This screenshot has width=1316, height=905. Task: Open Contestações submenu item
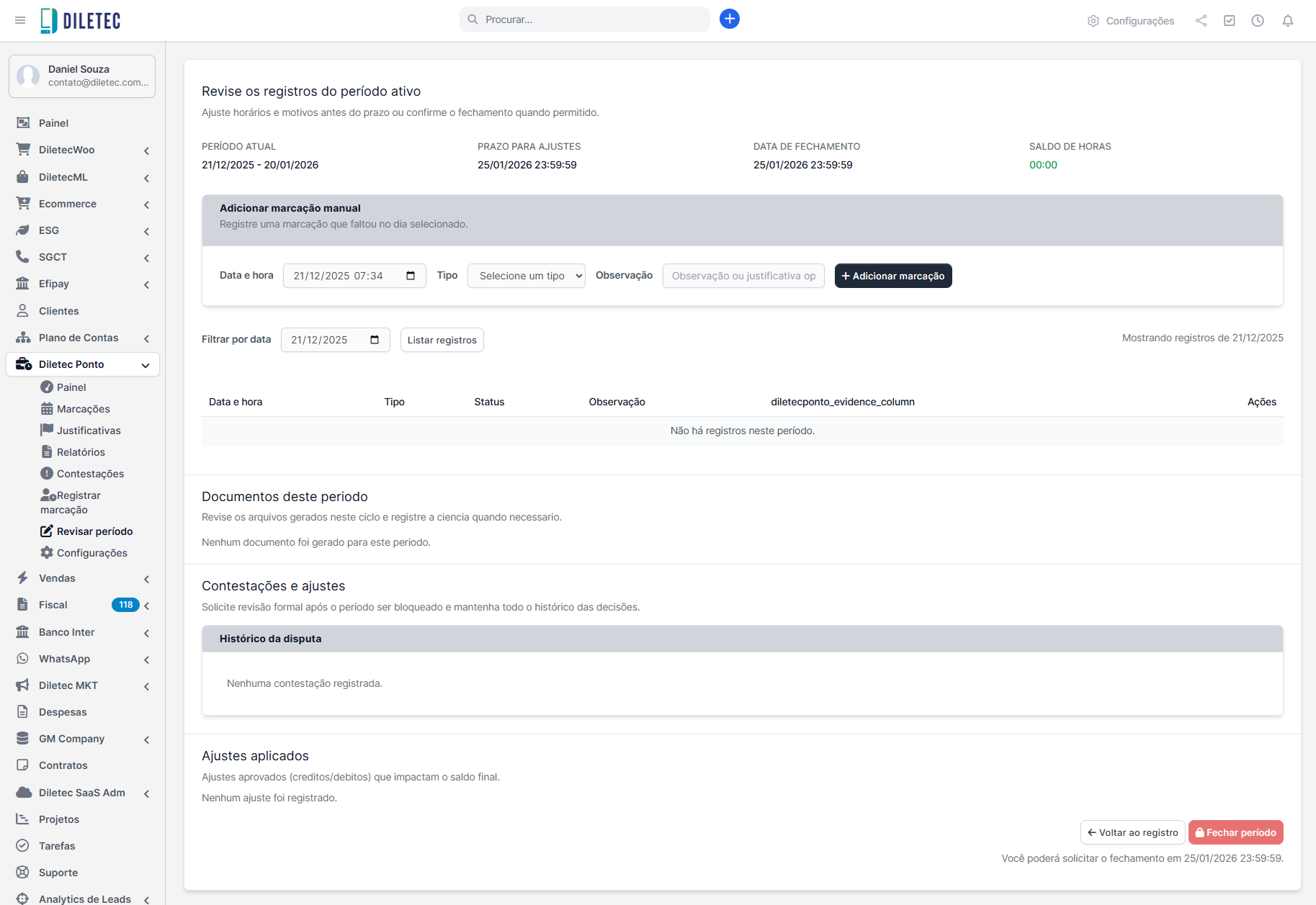pyautogui.click(x=90, y=474)
